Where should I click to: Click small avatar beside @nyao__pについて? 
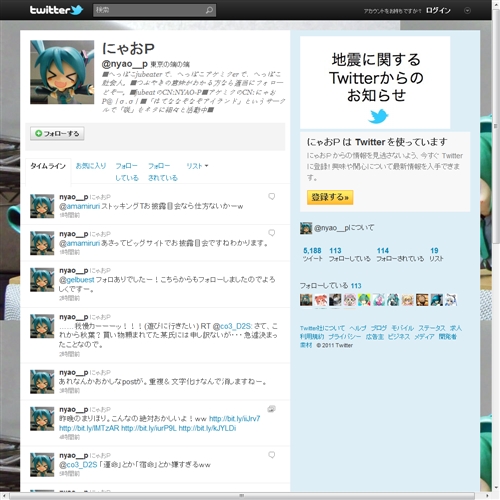(x=306, y=228)
